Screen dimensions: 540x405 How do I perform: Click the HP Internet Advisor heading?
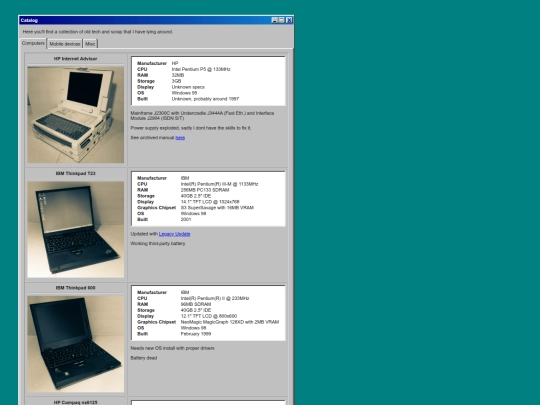pos(75,59)
